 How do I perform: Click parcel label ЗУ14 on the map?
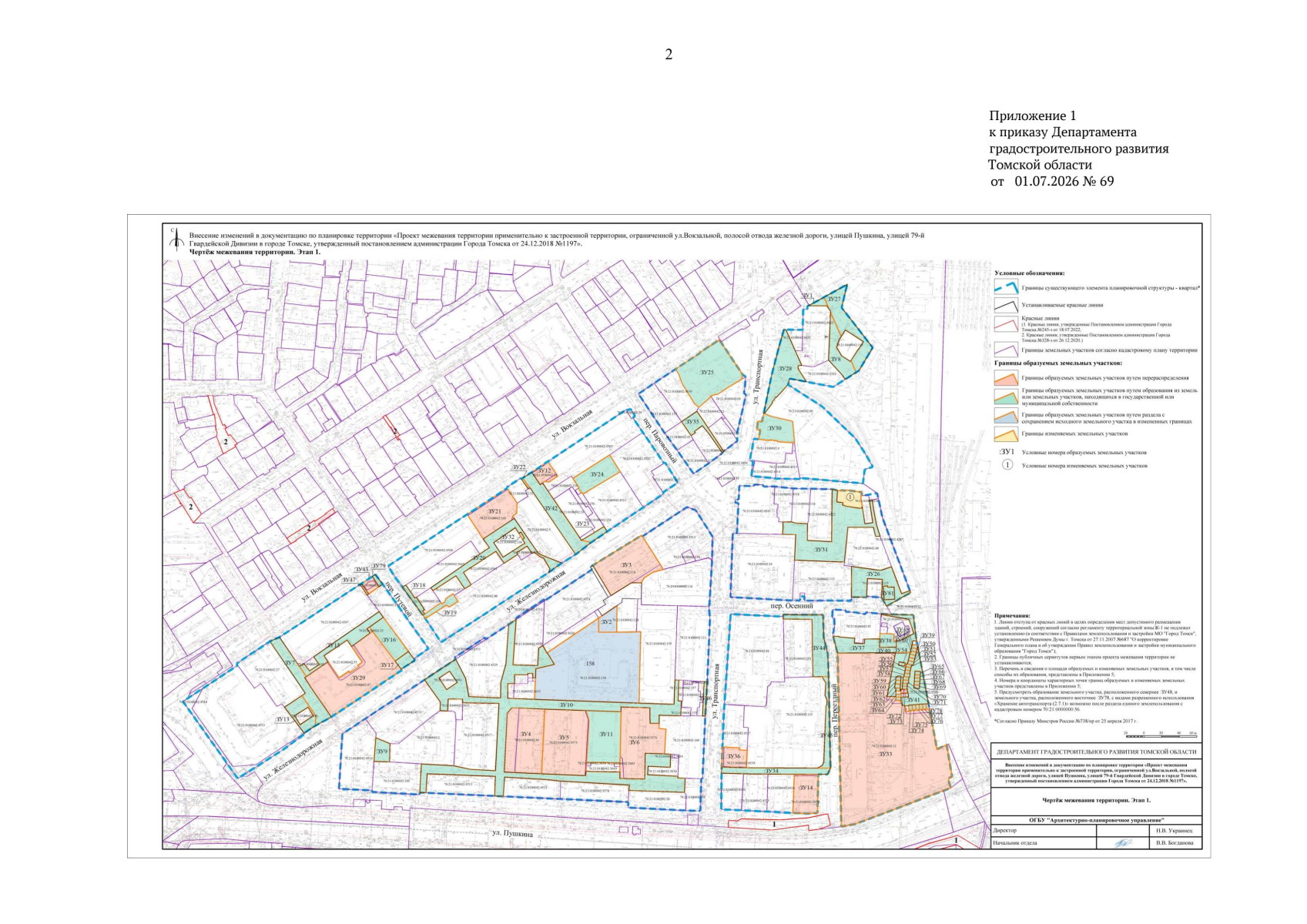point(806,788)
